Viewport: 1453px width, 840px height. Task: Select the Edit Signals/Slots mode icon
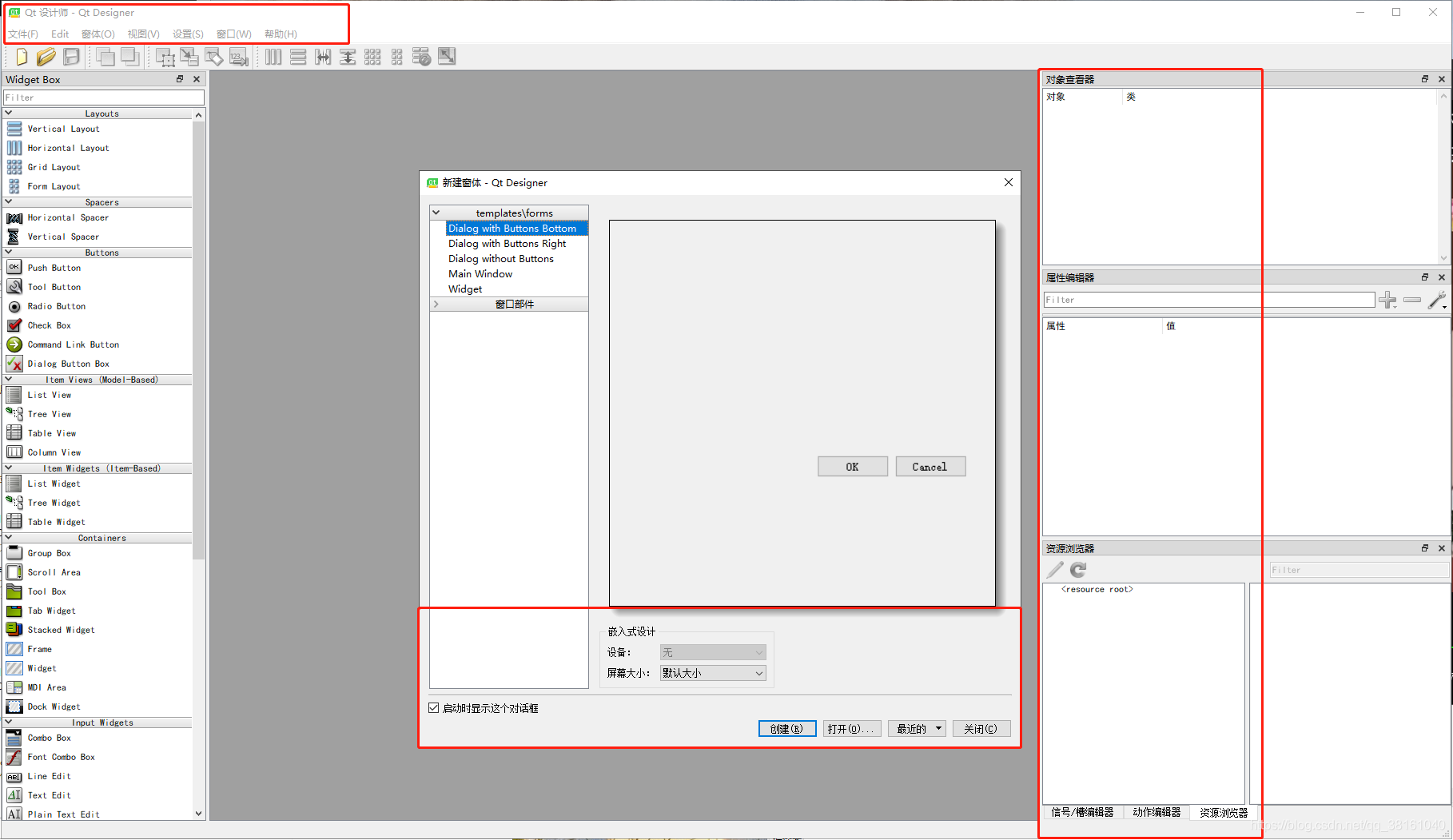(x=189, y=57)
